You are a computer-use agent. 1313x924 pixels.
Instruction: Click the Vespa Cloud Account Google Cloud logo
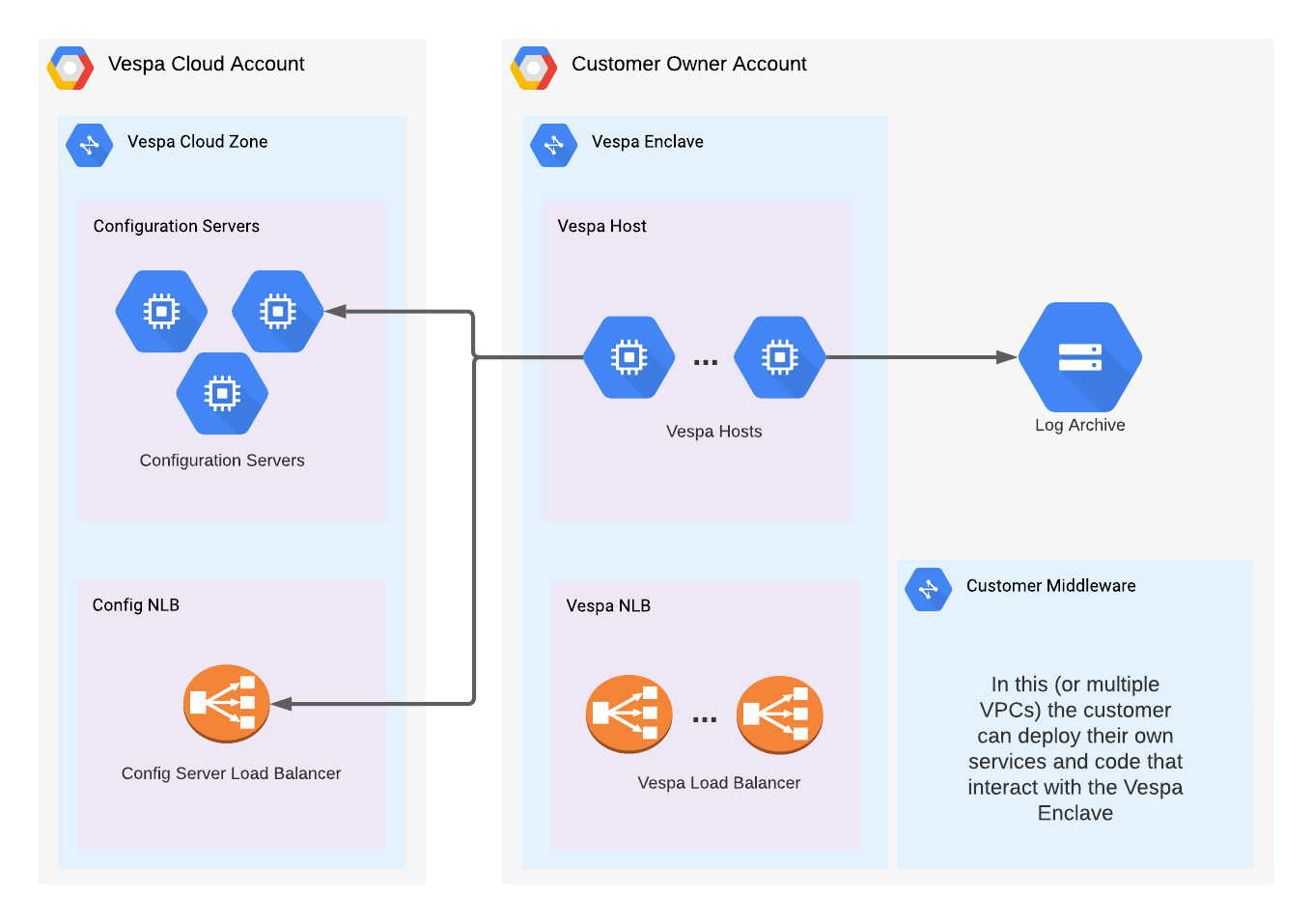70,68
